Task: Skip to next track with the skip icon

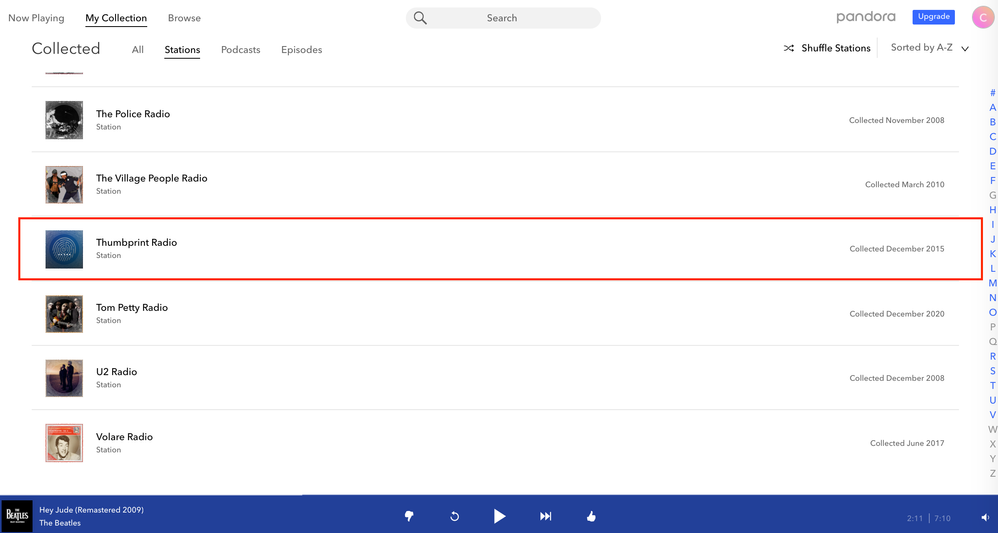Action: point(545,516)
